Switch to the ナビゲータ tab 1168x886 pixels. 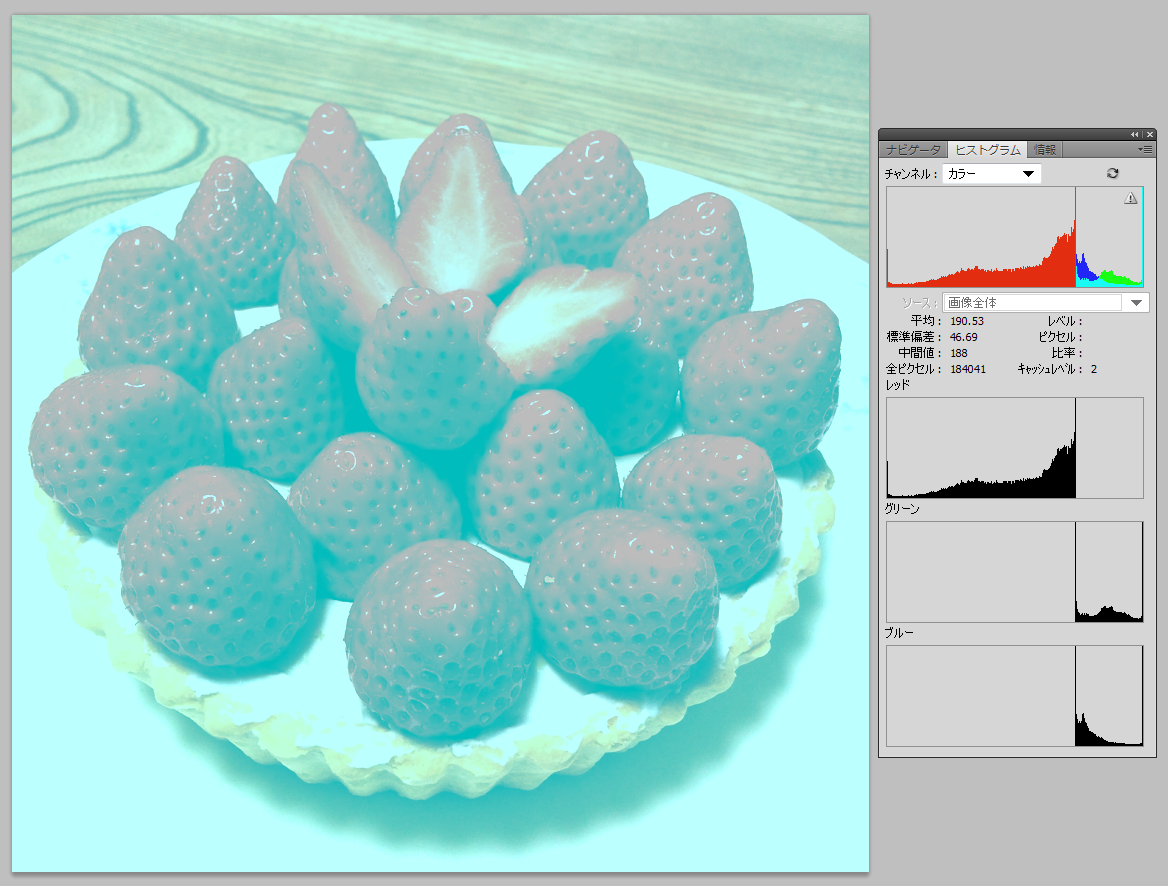pyautogui.click(x=913, y=150)
